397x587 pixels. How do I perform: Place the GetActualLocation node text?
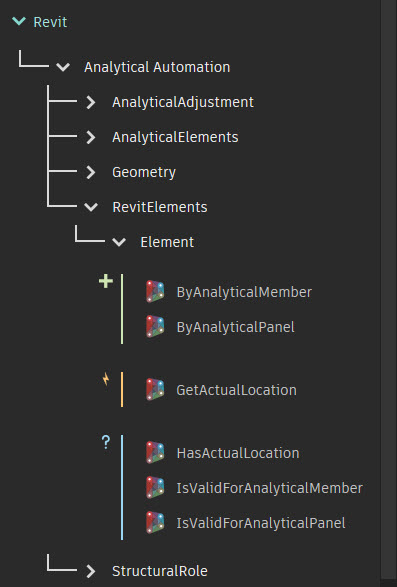pyautogui.click(x=237, y=390)
